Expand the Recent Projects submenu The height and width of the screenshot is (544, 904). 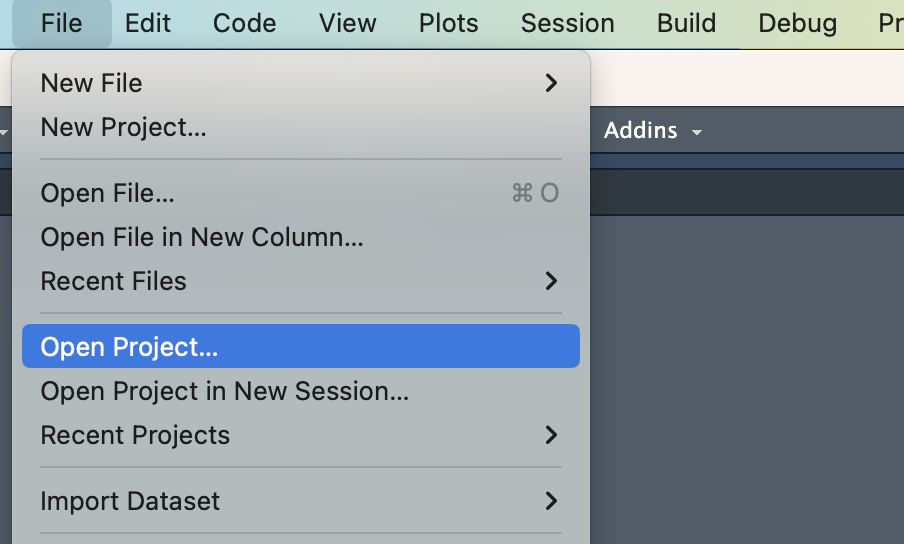tap(301, 435)
